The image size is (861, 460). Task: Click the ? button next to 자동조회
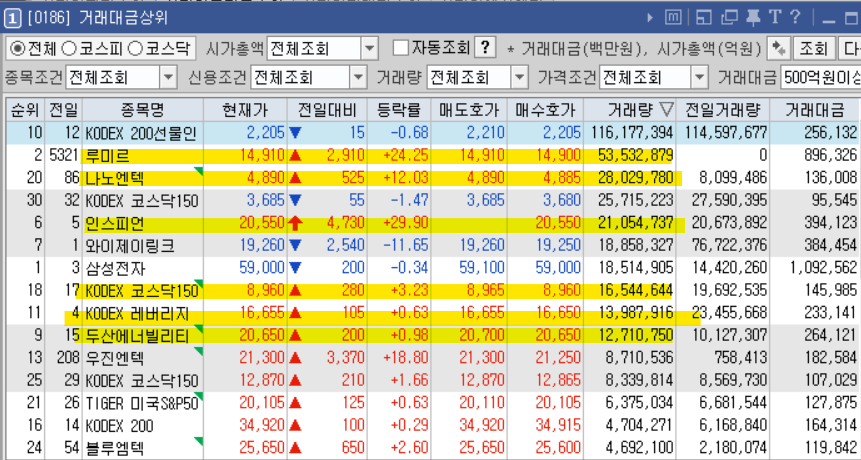point(485,48)
